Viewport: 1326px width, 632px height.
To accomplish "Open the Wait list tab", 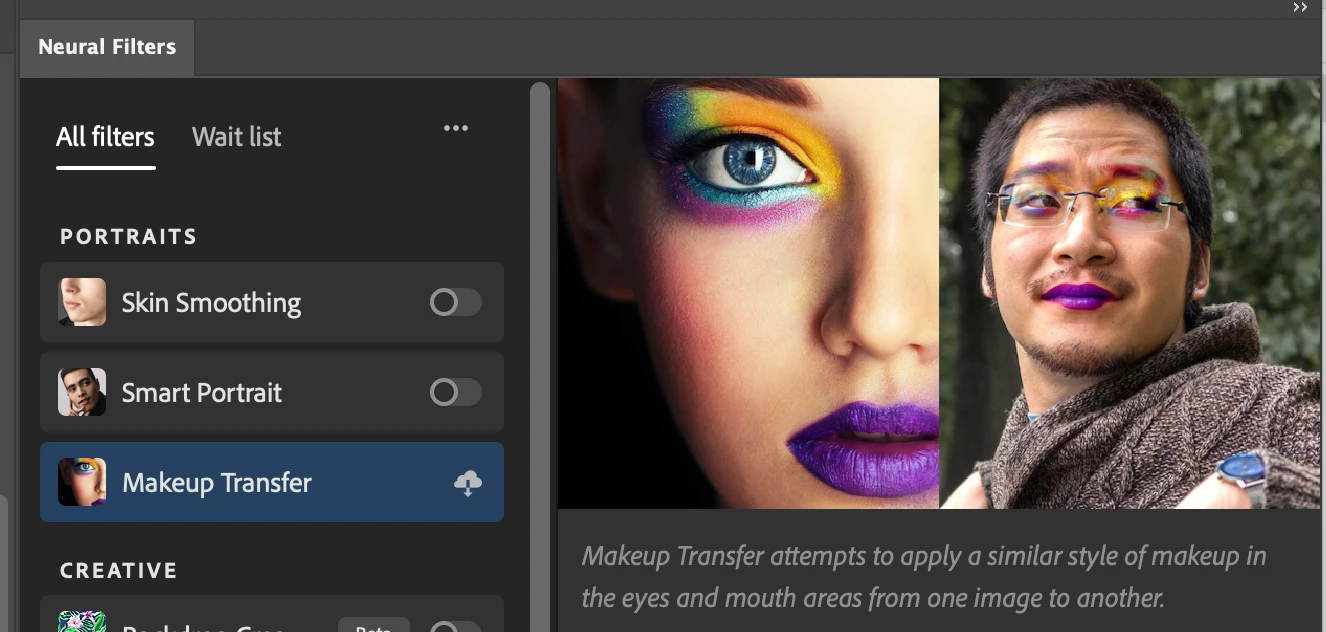I will coord(237,137).
